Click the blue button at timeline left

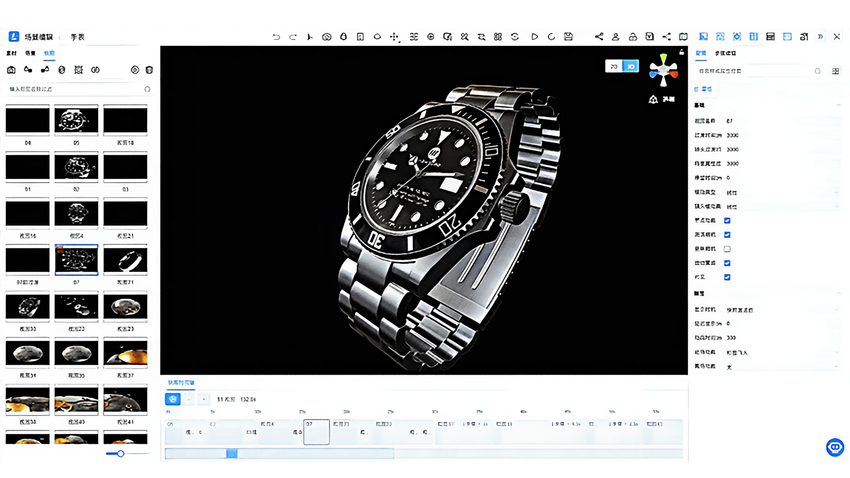coord(173,399)
